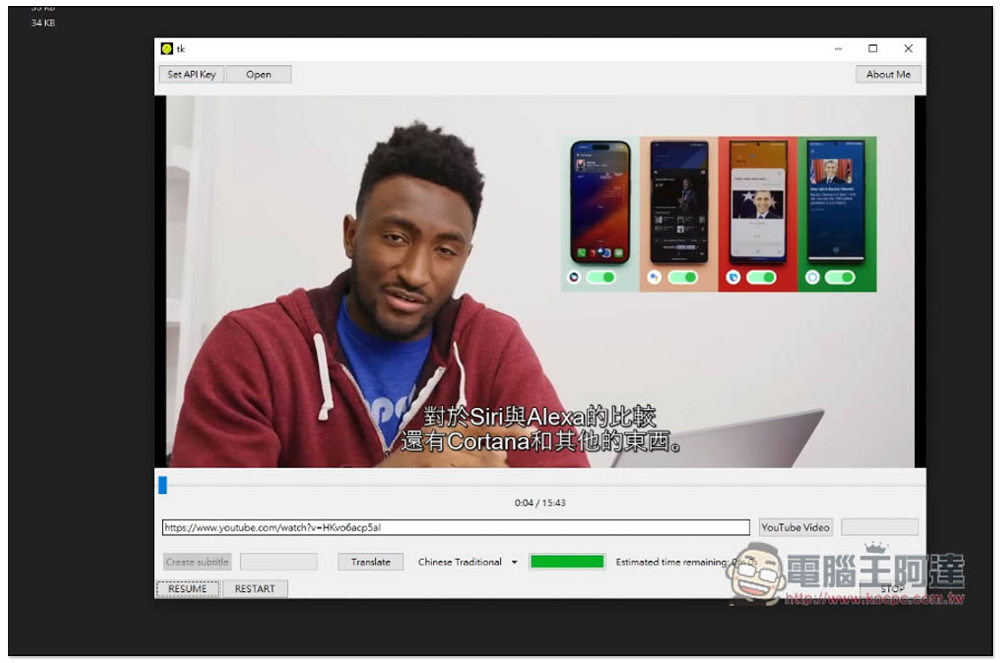Click the empty field beside YouTube Video button
The image size is (1000, 663).
pyautogui.click(x=879, y=527)
